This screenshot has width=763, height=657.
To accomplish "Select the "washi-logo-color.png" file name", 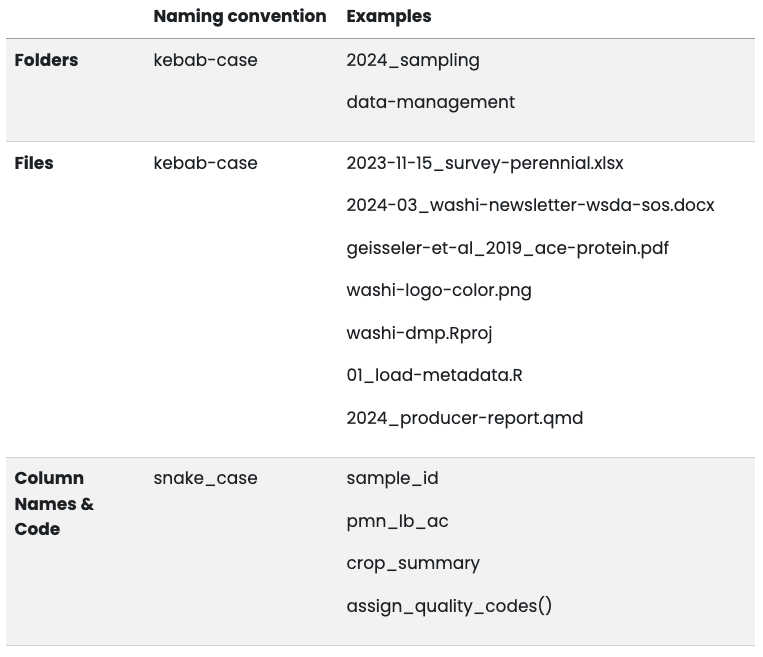I will [438, 290].
